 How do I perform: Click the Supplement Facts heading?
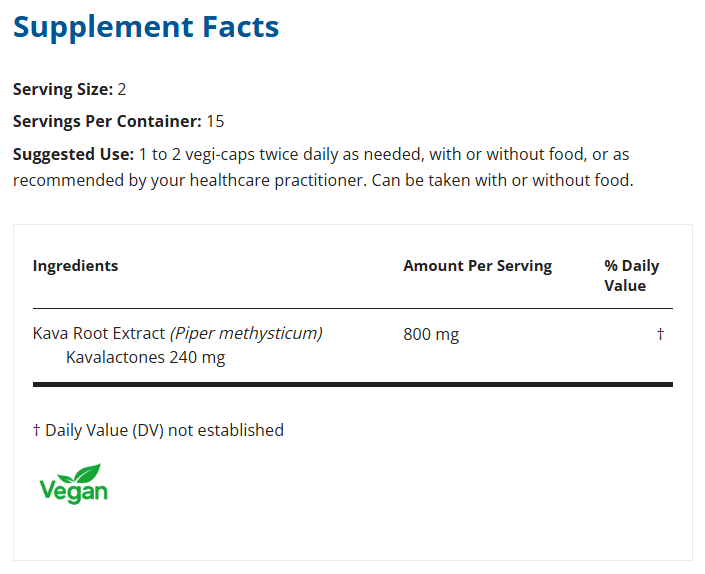pyautogui.click(x=146, y=27)
